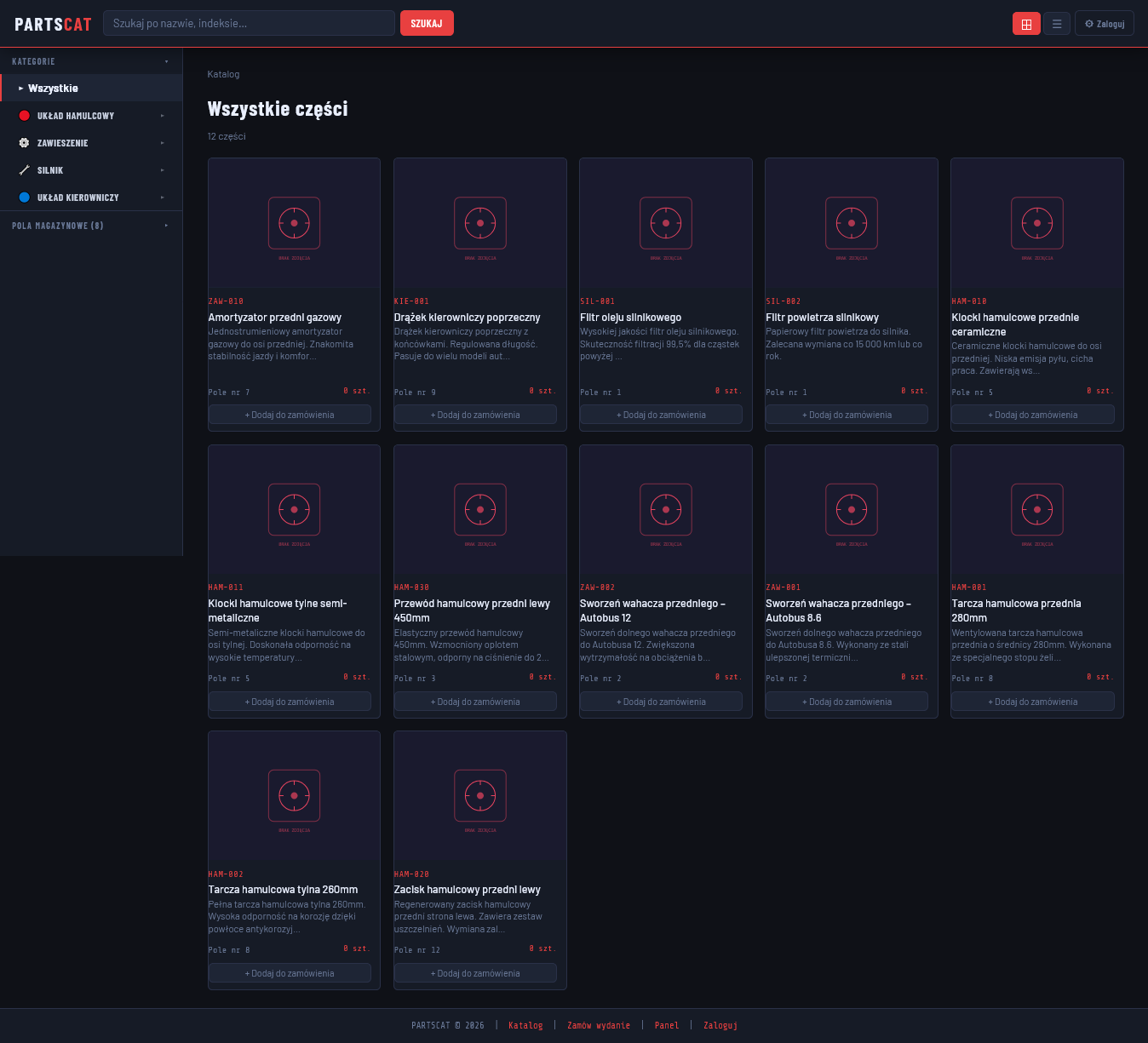Go to Panel via the footer link

(x=667, y=1025)
